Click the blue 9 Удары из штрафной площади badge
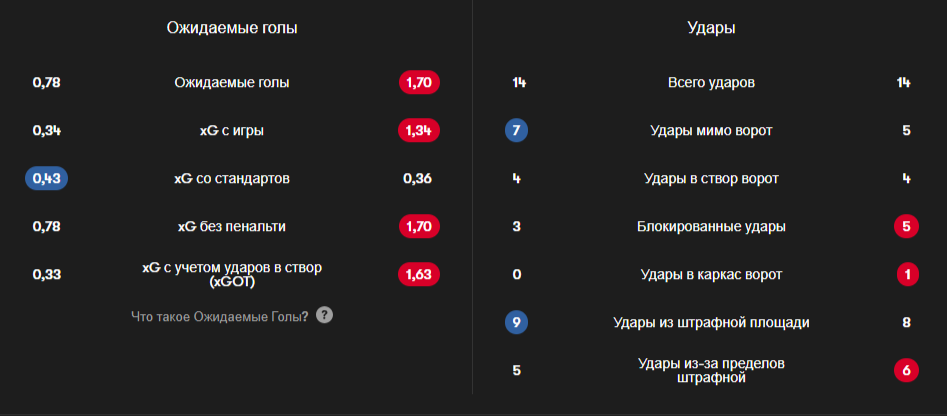 click(x=516, y=322)
